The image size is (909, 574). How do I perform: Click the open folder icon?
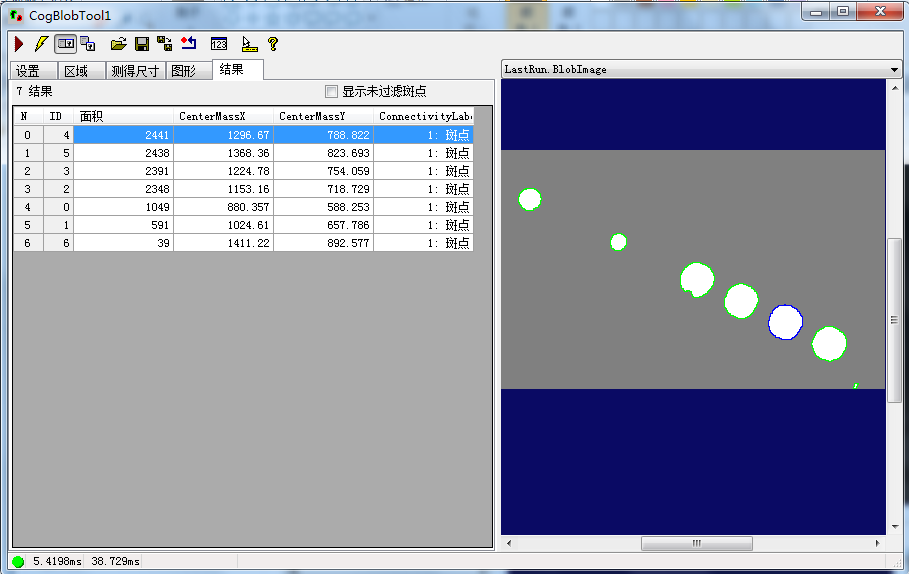pyautogui.click(x=118, y=44)
